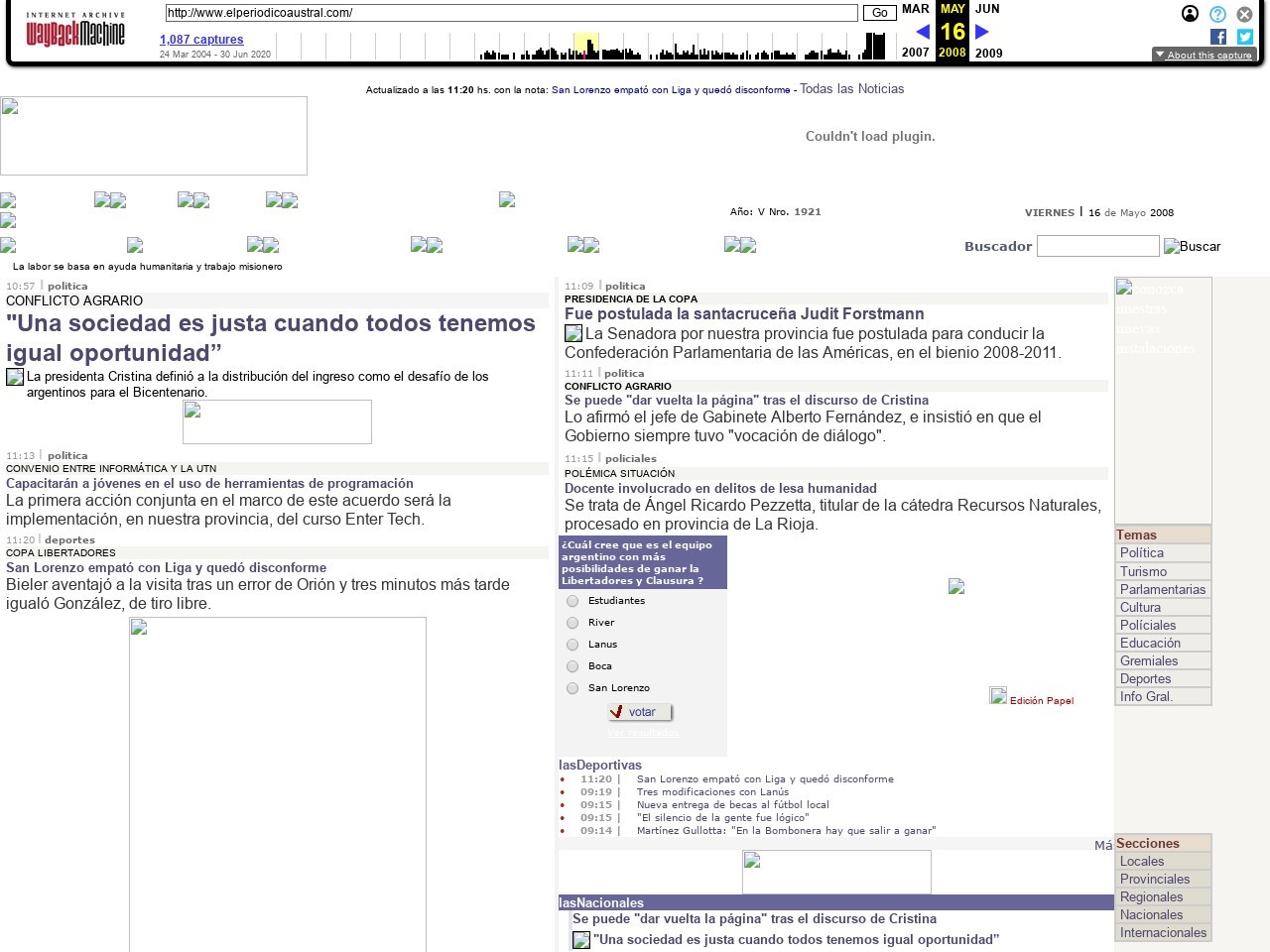This screenshot has width=1270, height=952.
Task: Click the Wayback Machine URL input field
Action: 511,13
